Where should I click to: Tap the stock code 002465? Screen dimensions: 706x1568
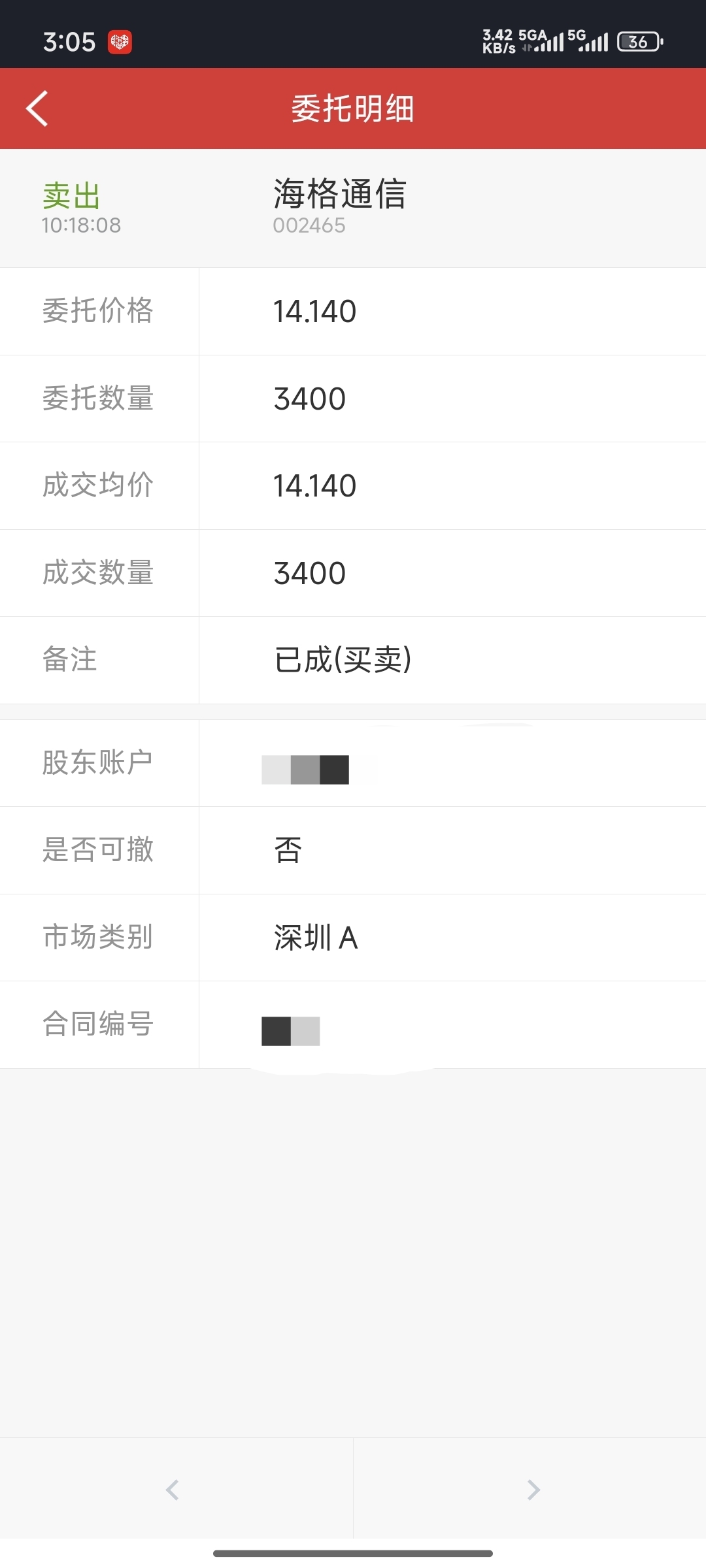pyautogui.click(x=309, y=225)
